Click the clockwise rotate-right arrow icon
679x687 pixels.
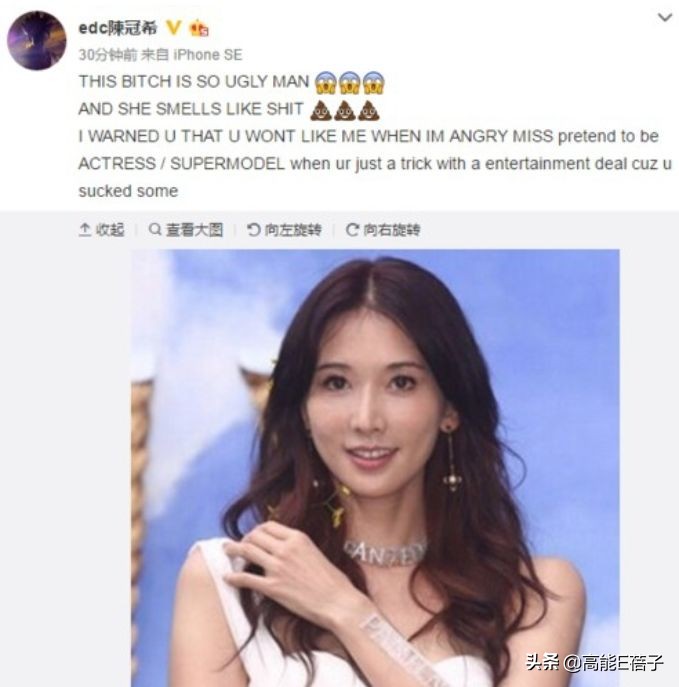tap(352, 229)
